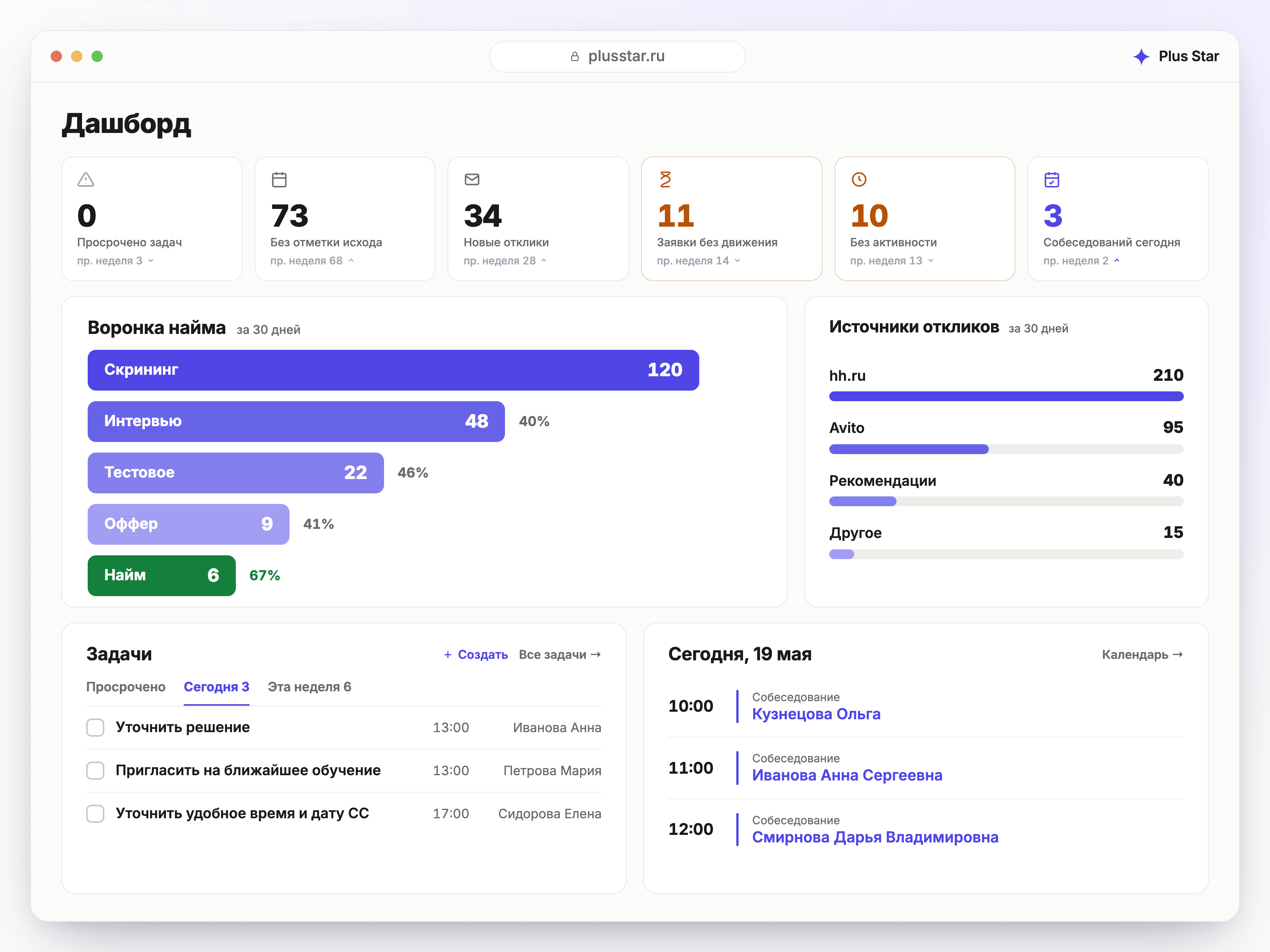Open the 'Календарь' link
This screenshot has height=952, width=1270.
[x=1143, y=655]
